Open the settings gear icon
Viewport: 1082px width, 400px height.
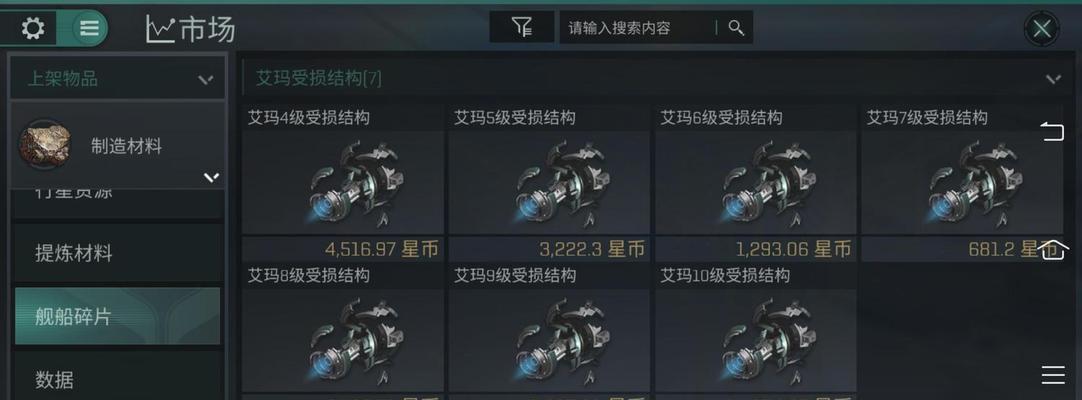32,28
